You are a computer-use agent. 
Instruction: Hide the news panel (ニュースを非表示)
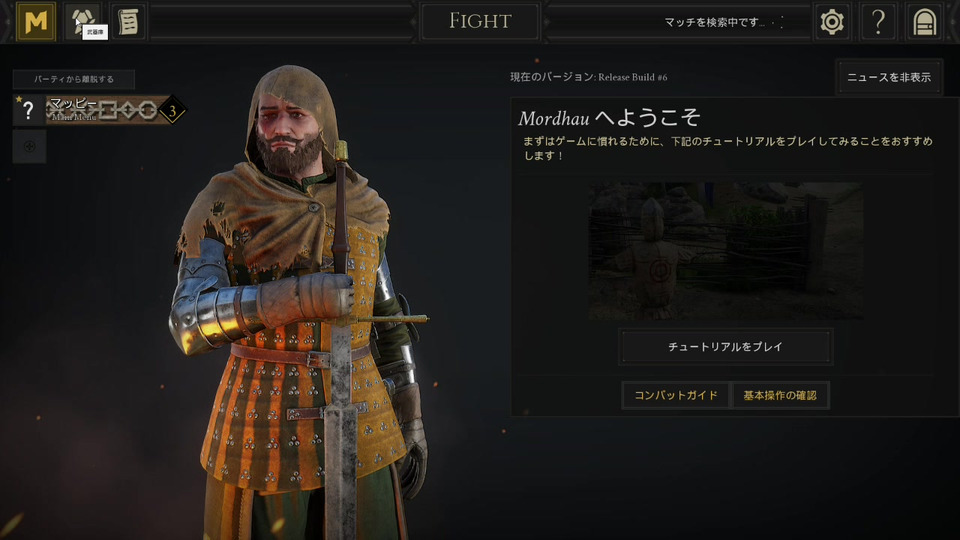click(889, 77)
